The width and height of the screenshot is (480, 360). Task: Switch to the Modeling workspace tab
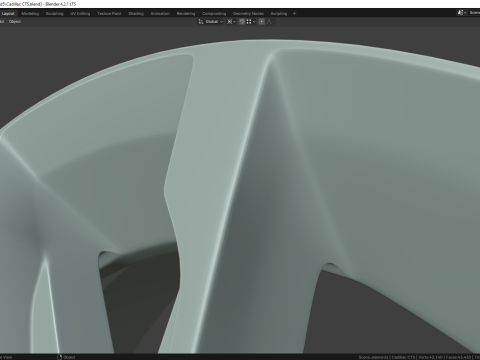pos(30,14)
